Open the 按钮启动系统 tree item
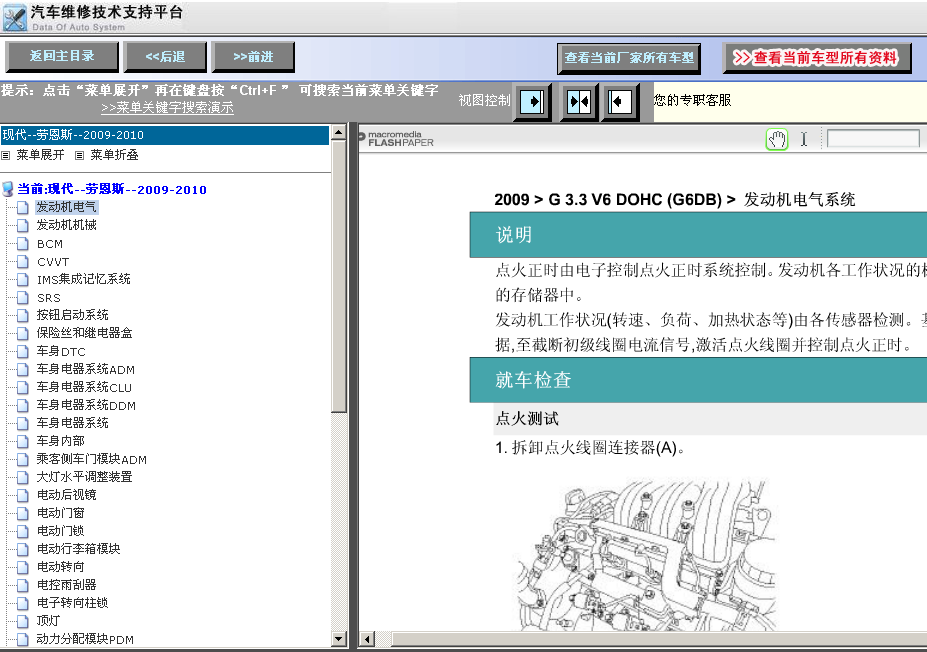This screenshot has width=927, height=652. point(72,315)
